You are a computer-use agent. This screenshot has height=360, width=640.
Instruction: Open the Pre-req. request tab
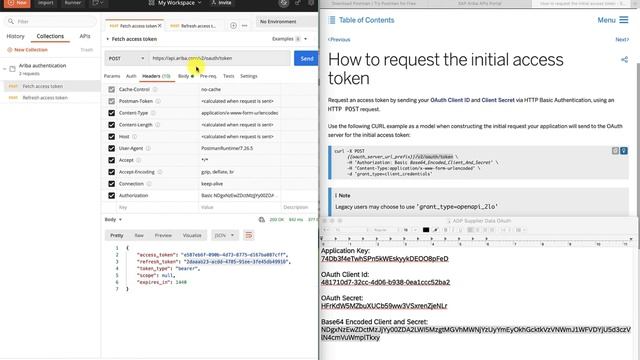(x=208, y=76)
